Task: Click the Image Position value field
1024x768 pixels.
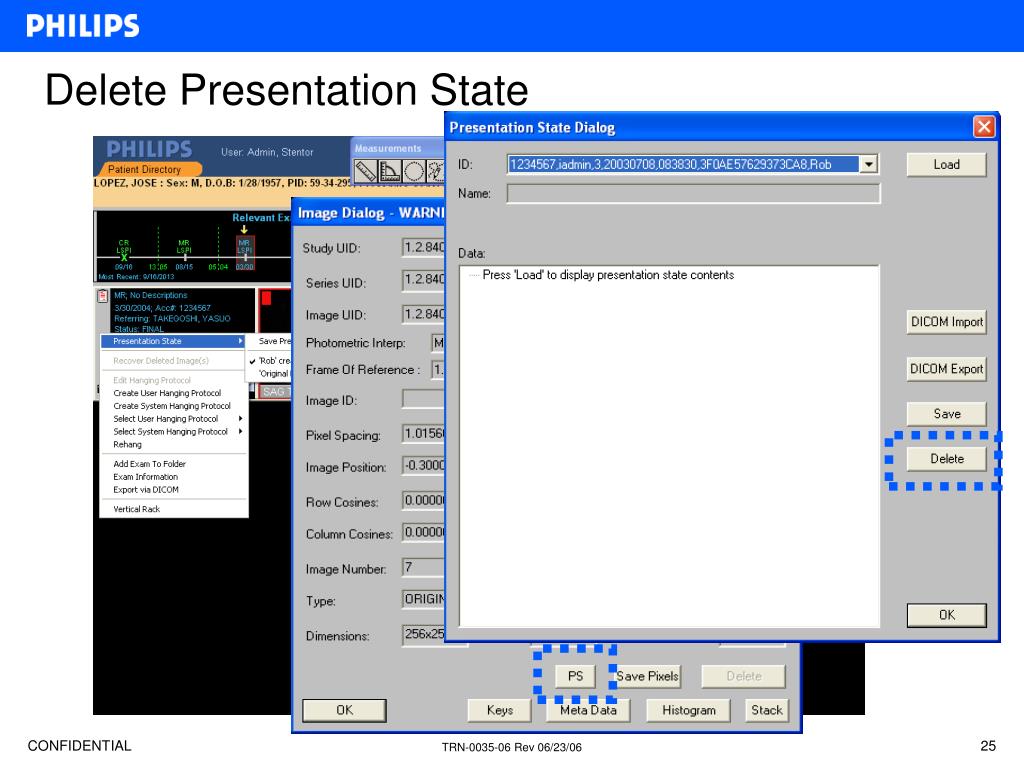Action: (423, 466)
